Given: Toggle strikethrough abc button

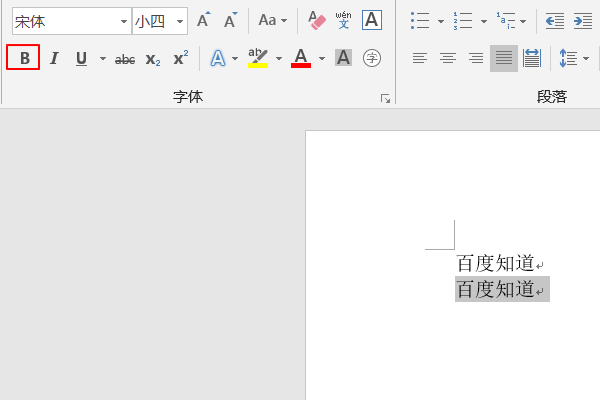Looking at the screenshot, I should pyautogui.click(x=125, y=59).
